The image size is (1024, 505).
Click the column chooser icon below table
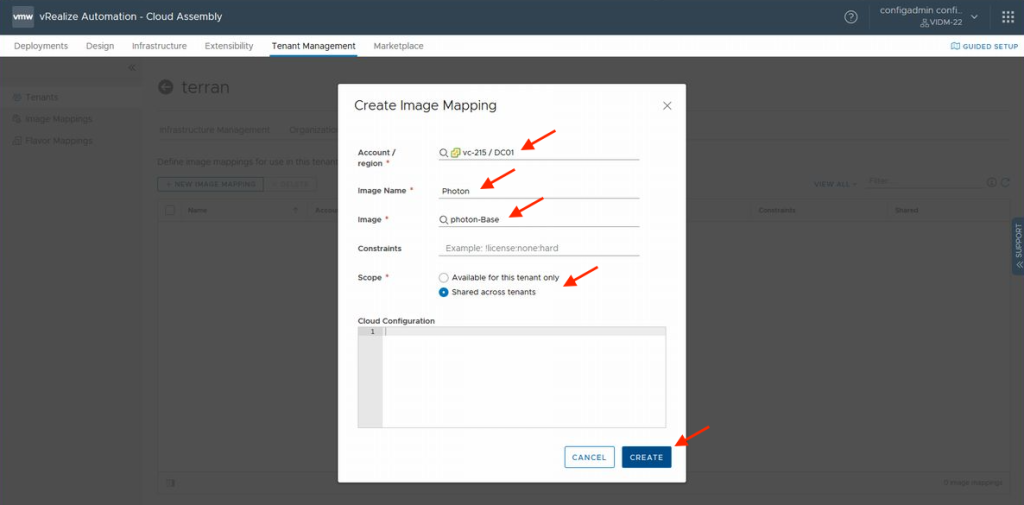tap(170, 483)
